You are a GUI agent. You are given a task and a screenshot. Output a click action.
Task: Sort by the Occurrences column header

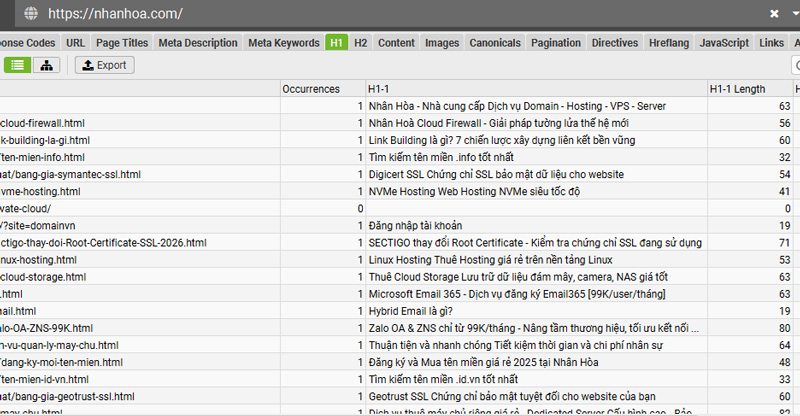[311, 89]
